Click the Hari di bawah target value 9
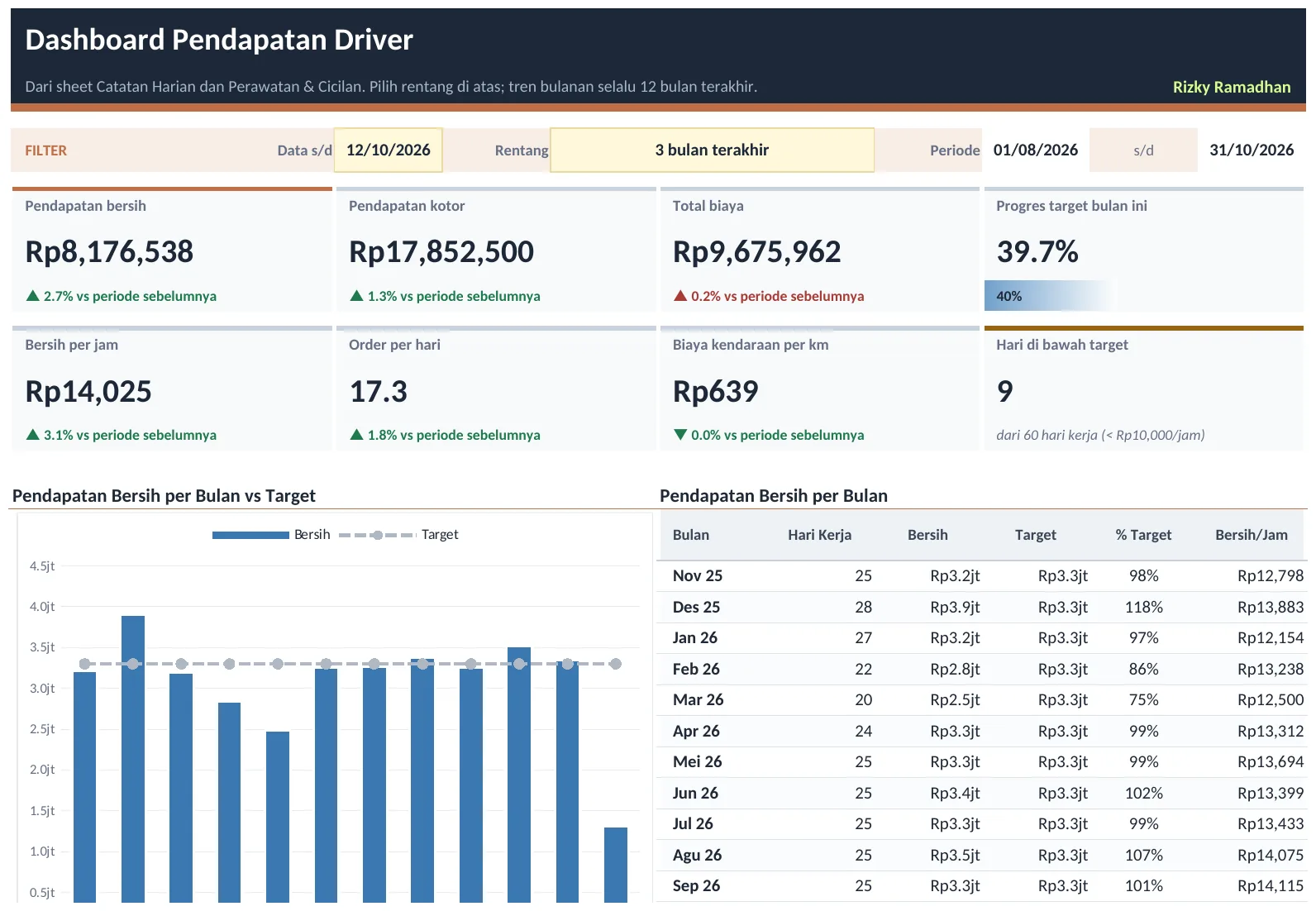The height and width of the screenshot is (911, 1316). [1005, 391]
